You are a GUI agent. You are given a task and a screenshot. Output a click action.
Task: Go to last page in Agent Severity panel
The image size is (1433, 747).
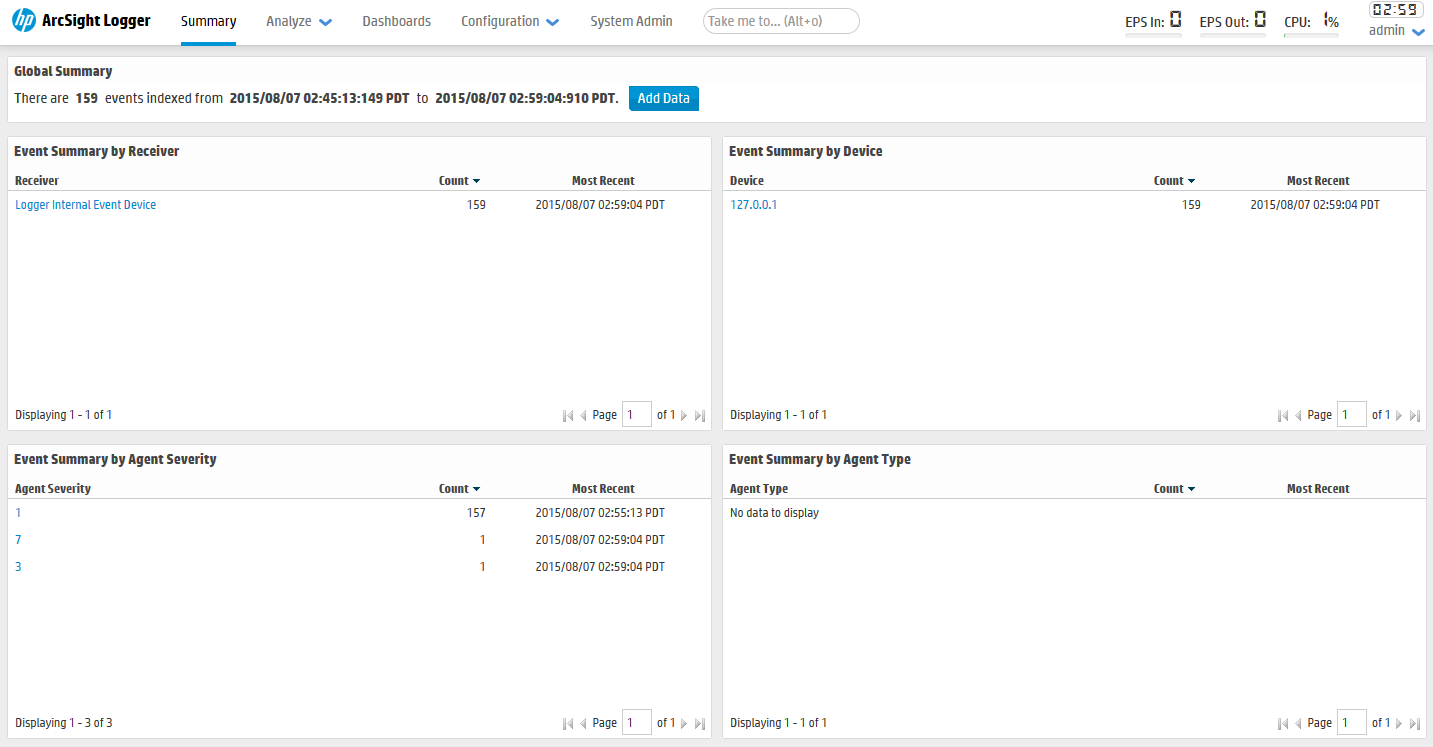tap(700, 723)
